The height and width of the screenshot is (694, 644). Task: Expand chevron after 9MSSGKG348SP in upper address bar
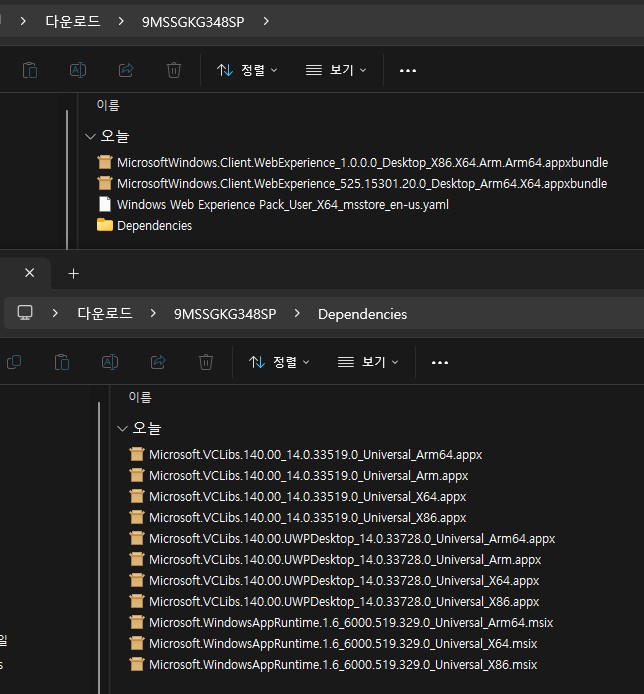pos(266,21)
